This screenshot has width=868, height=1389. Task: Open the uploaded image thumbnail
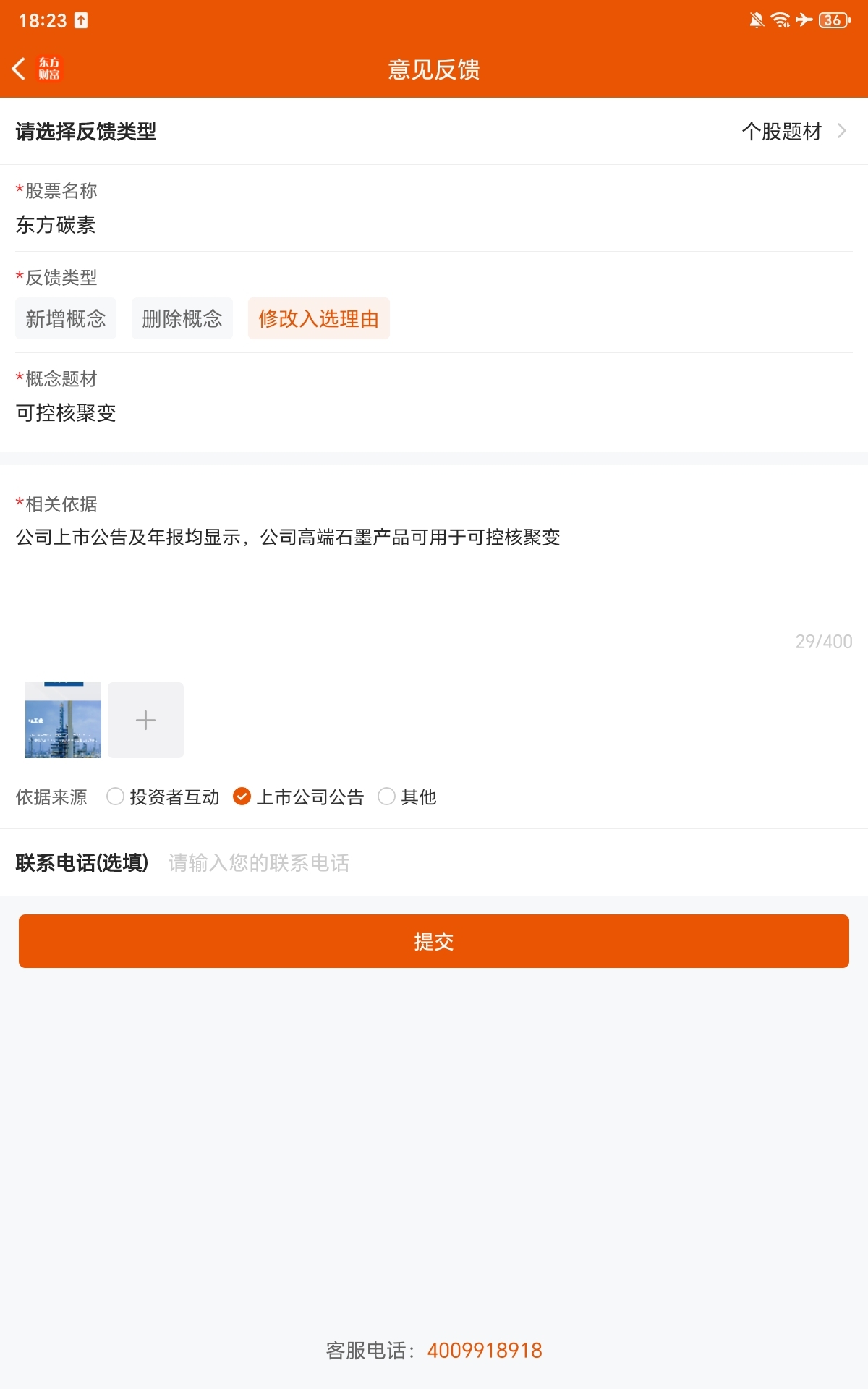(x=63, y=721)
